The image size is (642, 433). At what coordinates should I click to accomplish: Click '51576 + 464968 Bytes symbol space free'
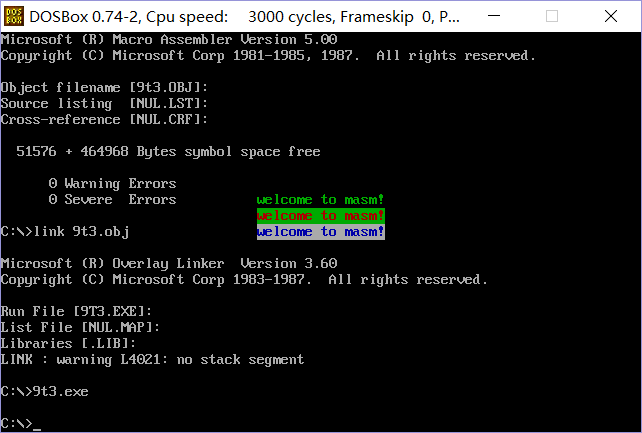pyautogui.click(x=168, y=152)
